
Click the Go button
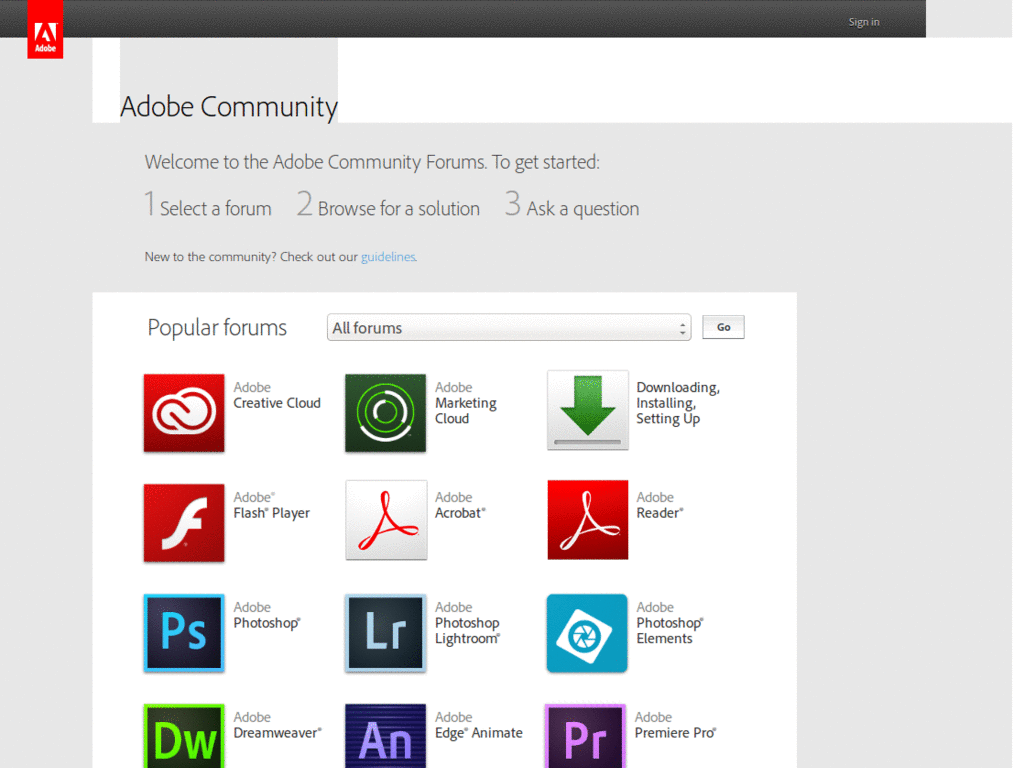724,327
